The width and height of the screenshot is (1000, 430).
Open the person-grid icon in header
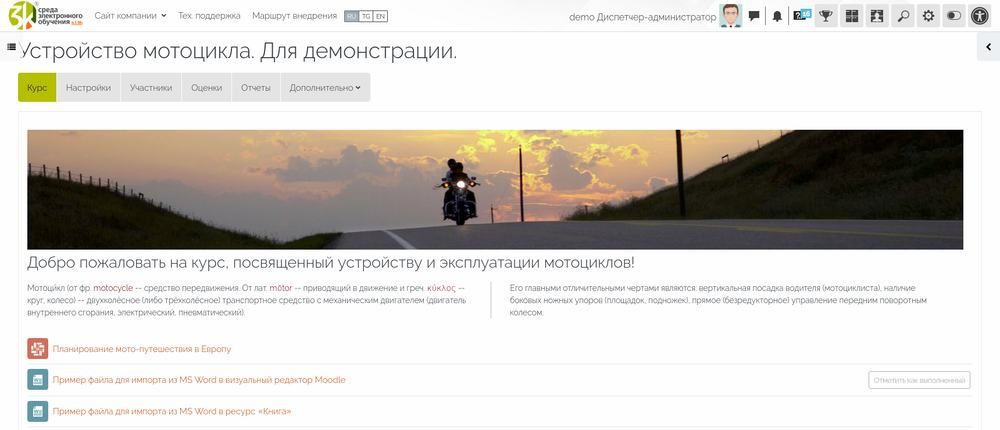tap(878, 16)
